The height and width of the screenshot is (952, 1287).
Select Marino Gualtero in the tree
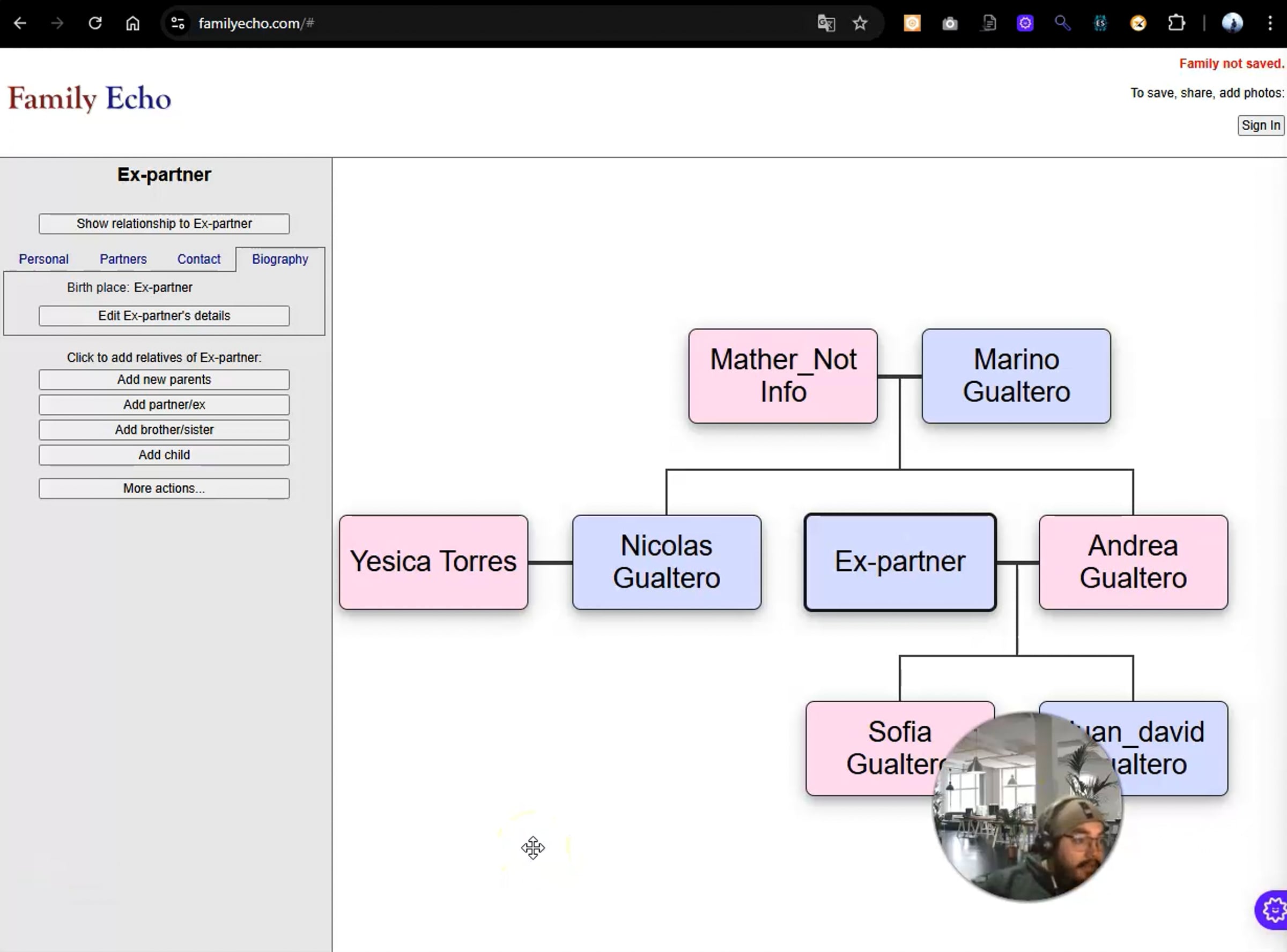(1016, 376)
